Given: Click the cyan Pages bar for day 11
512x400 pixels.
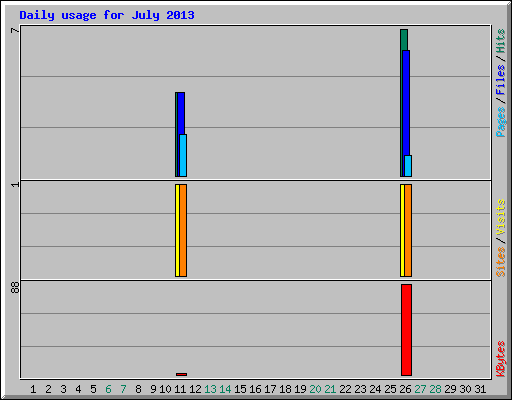Looking at the screenshot, I should (x=183, y=155).
